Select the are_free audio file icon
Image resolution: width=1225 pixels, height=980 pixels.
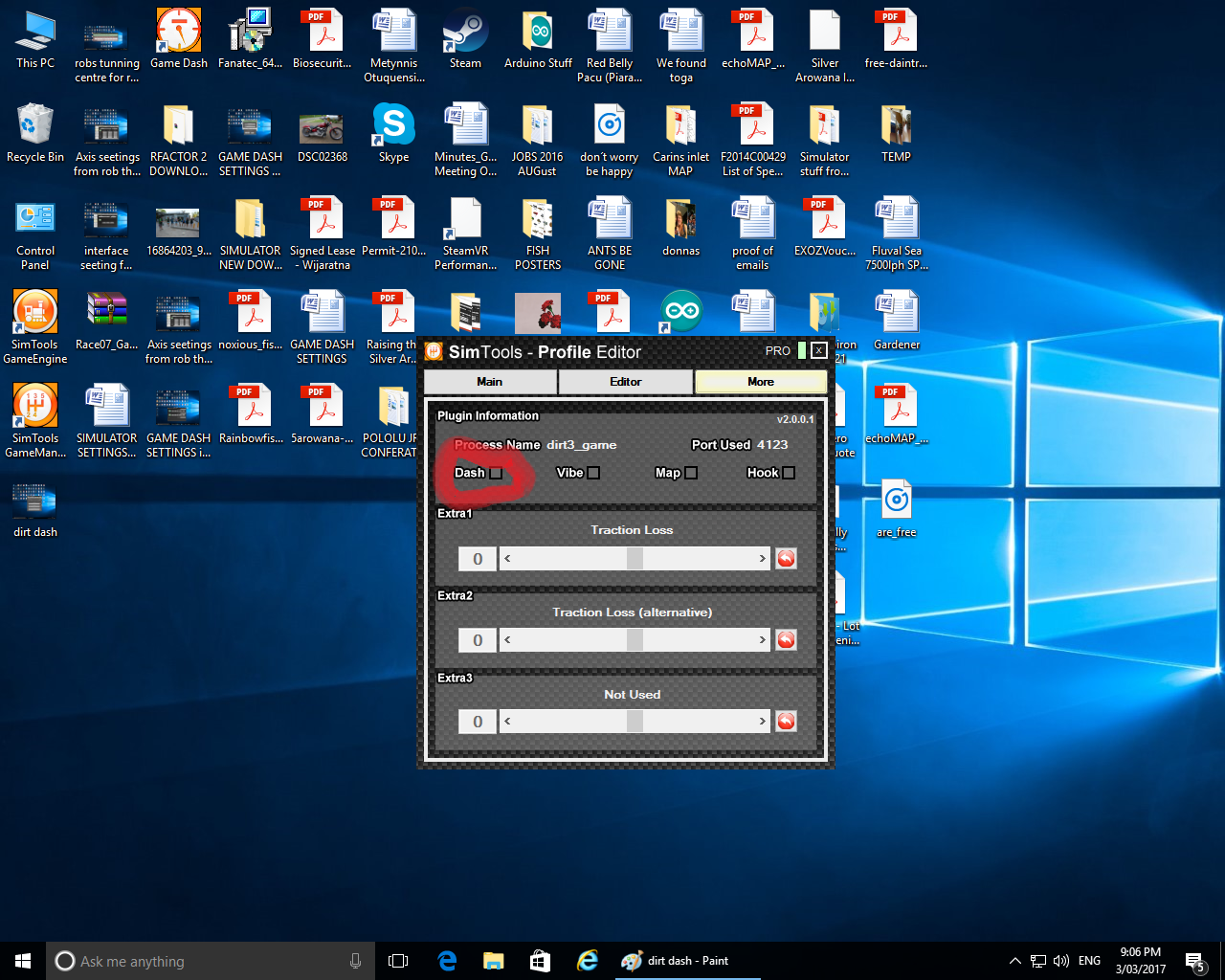coord(897,508)
